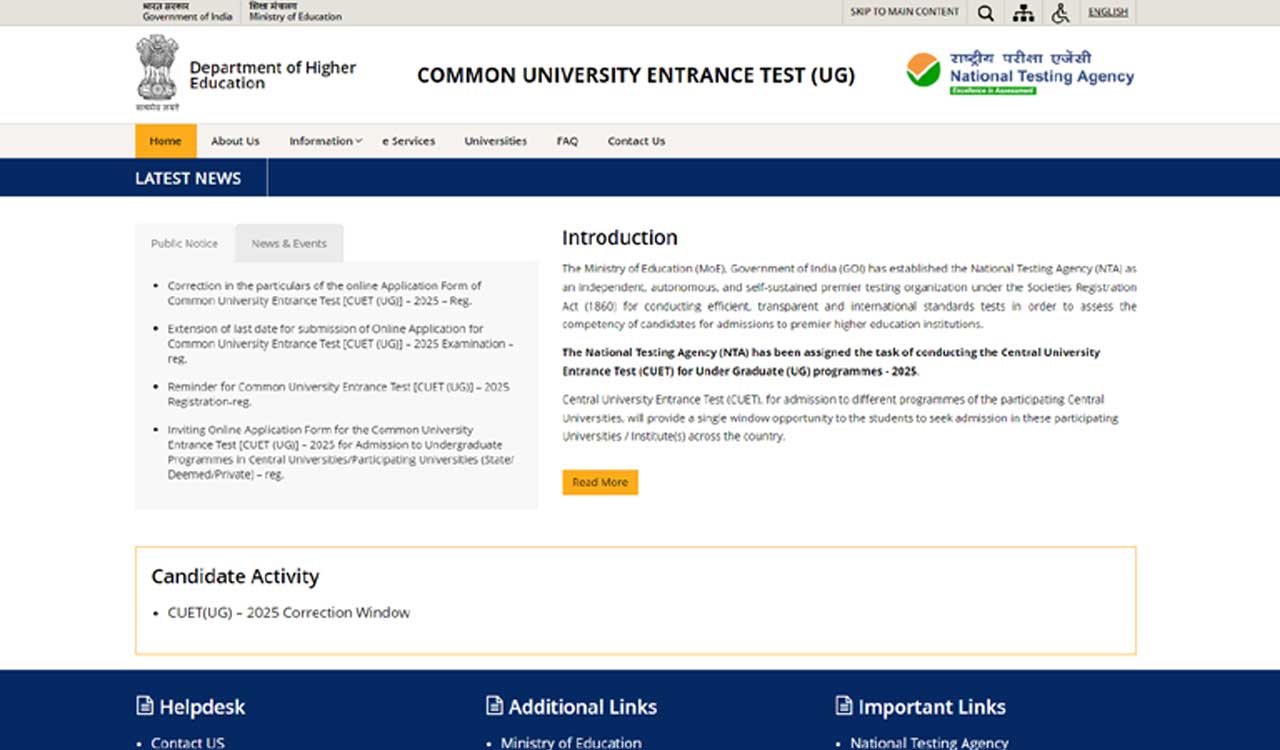
Task: Select the Home menu item
Action: point(165,141)
